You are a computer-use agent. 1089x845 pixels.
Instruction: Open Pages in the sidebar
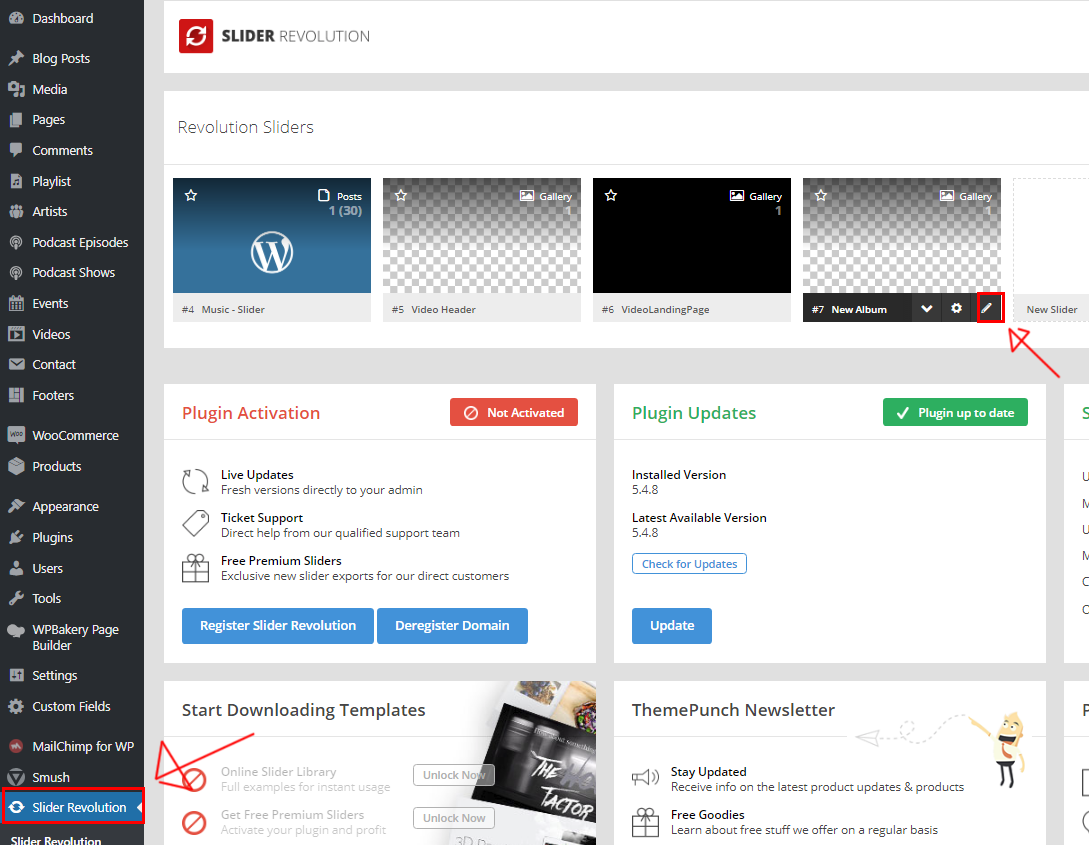49,119
